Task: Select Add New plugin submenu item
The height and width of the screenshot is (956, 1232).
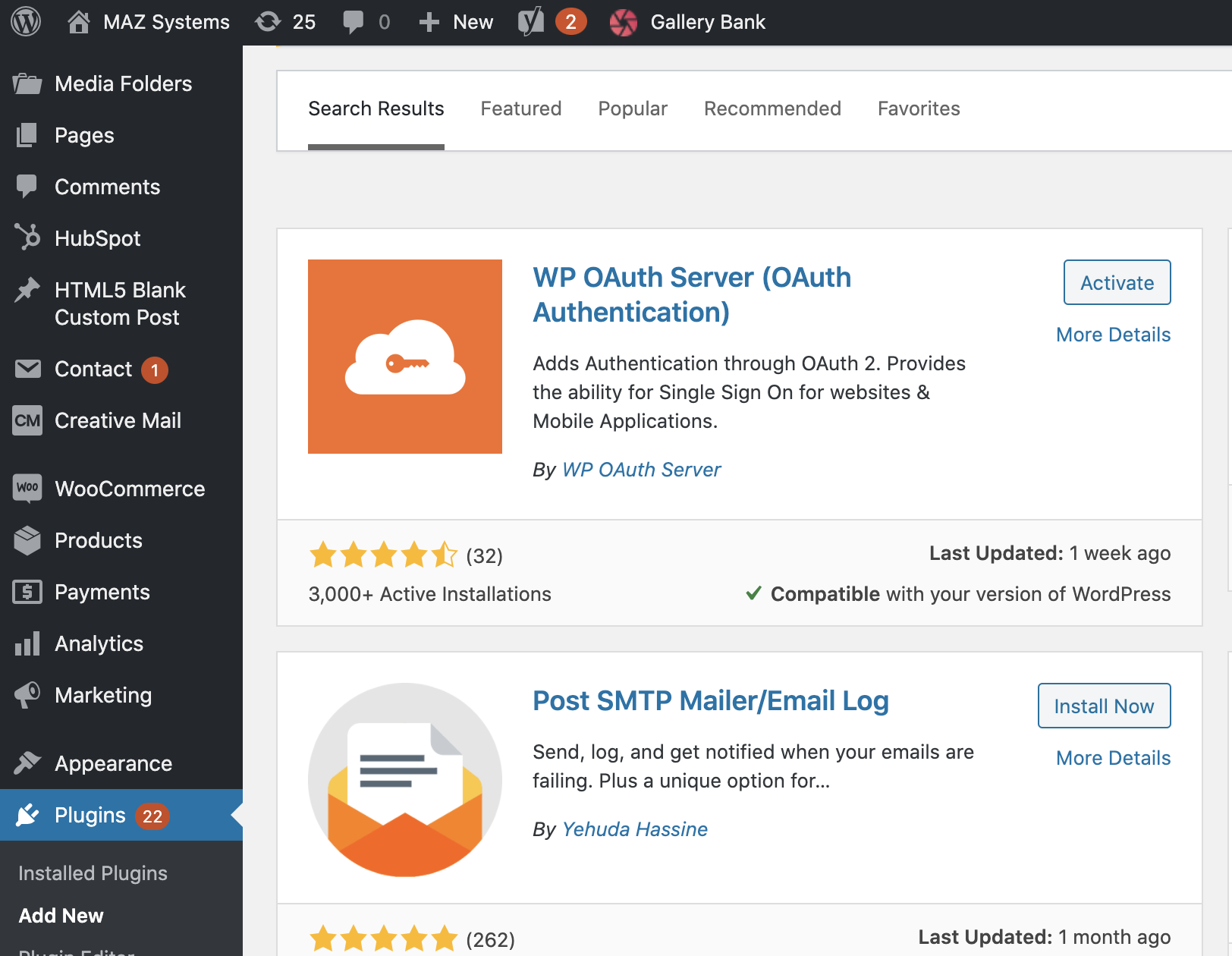Action: coord(61,916)
